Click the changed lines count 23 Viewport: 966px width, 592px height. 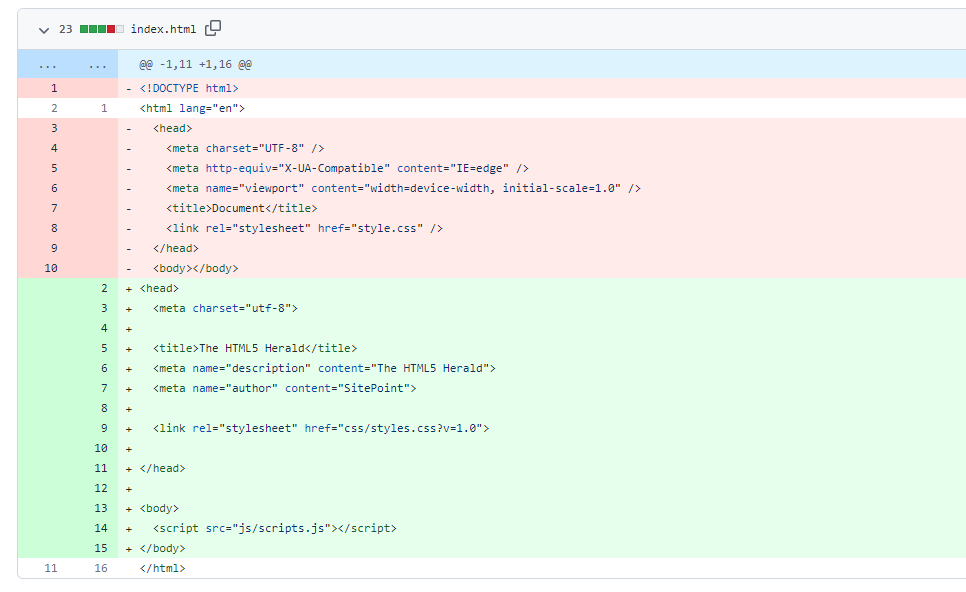tap(65, 29)
